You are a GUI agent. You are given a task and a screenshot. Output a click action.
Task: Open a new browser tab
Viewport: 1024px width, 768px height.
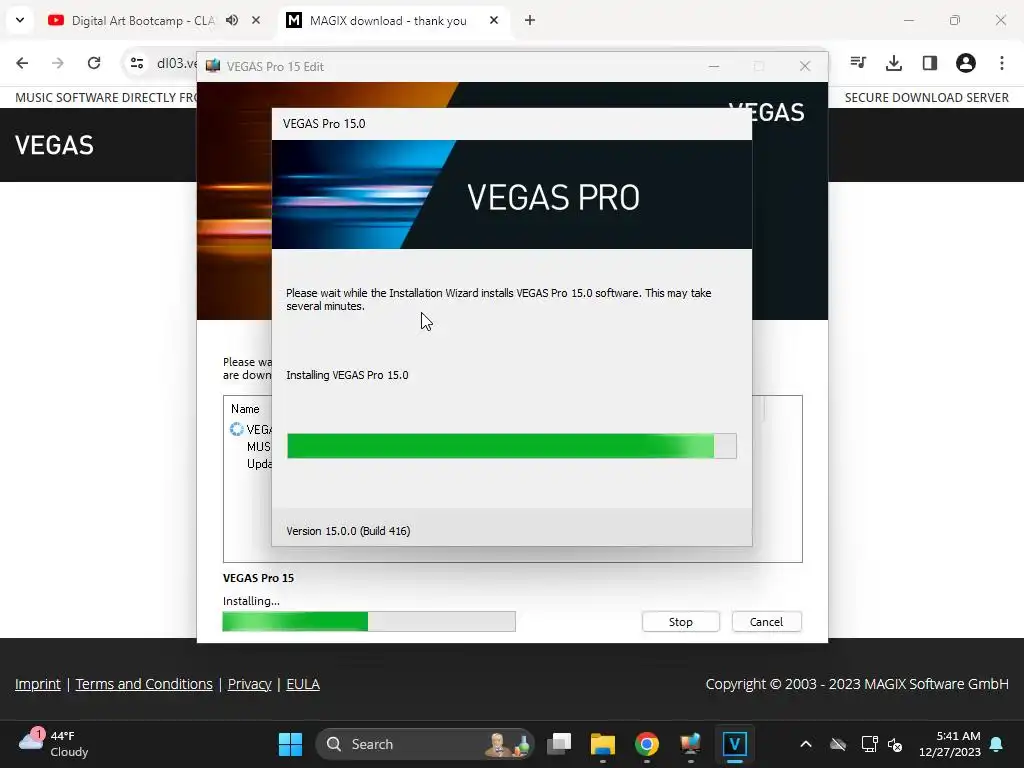530,20
